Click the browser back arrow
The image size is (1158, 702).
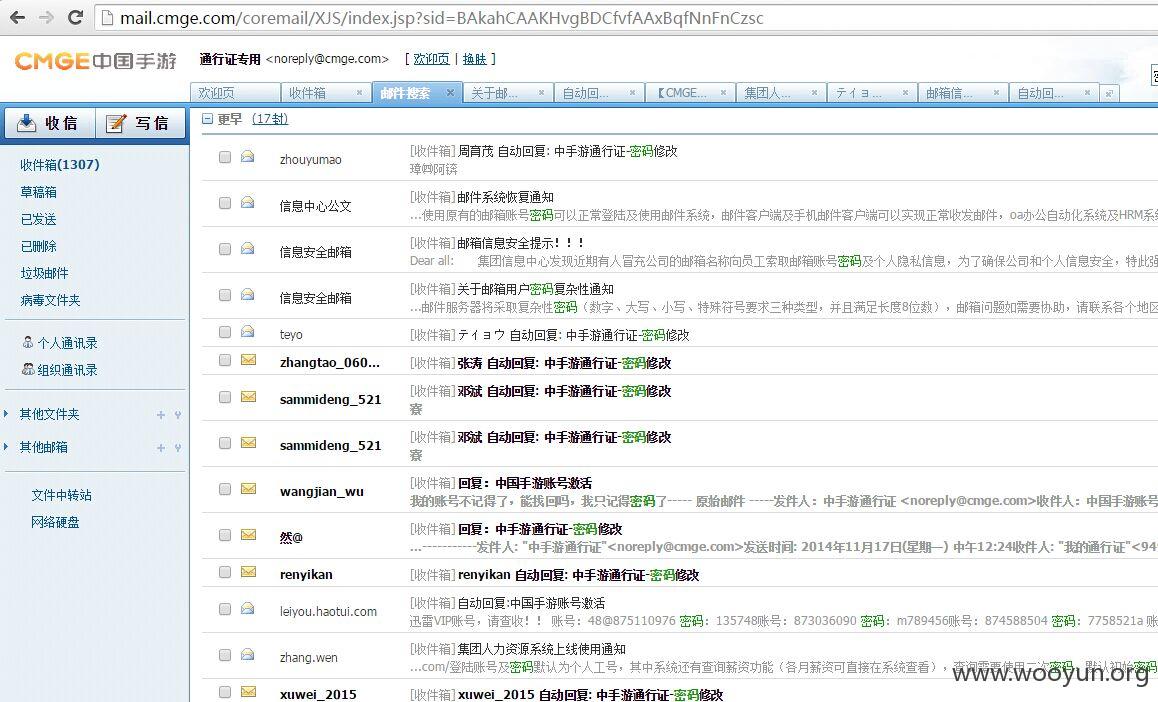coord(18,18)
